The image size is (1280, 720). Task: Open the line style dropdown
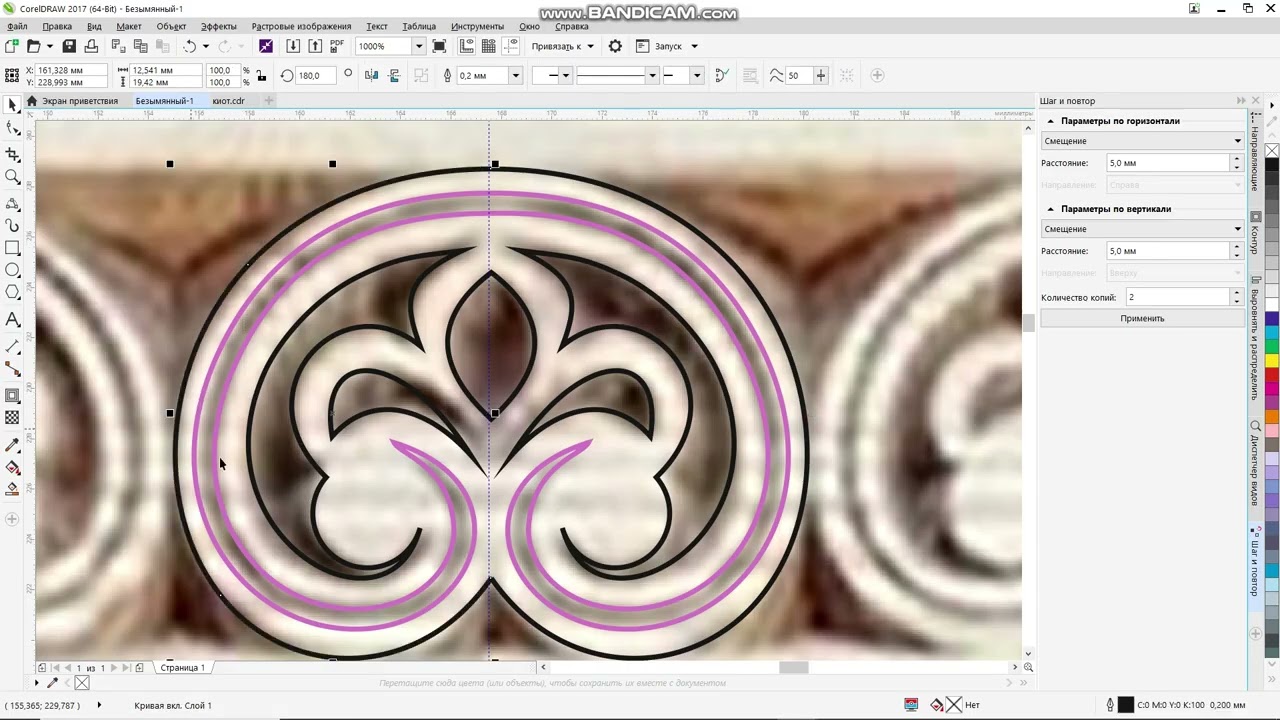pyautogui.click(x=652, y=75)
